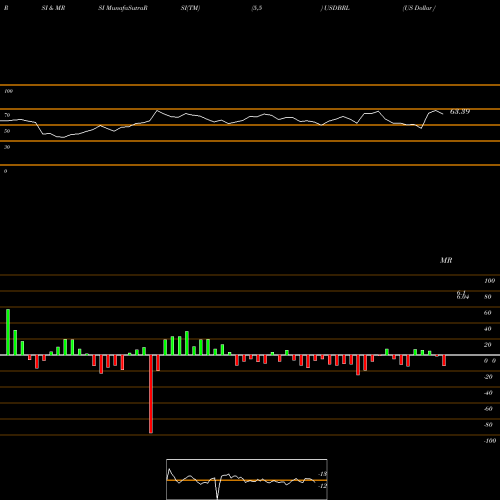This screenshot has width=500, height=500.
Task: Click the MR axis label 40
Action: (488, 329)
